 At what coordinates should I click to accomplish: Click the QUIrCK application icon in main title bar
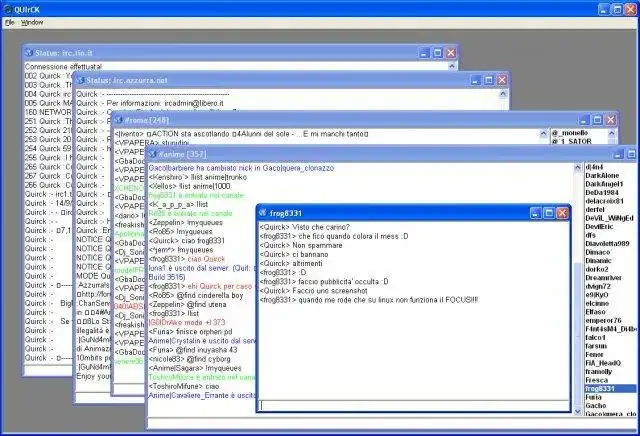(x=7, y=9)
